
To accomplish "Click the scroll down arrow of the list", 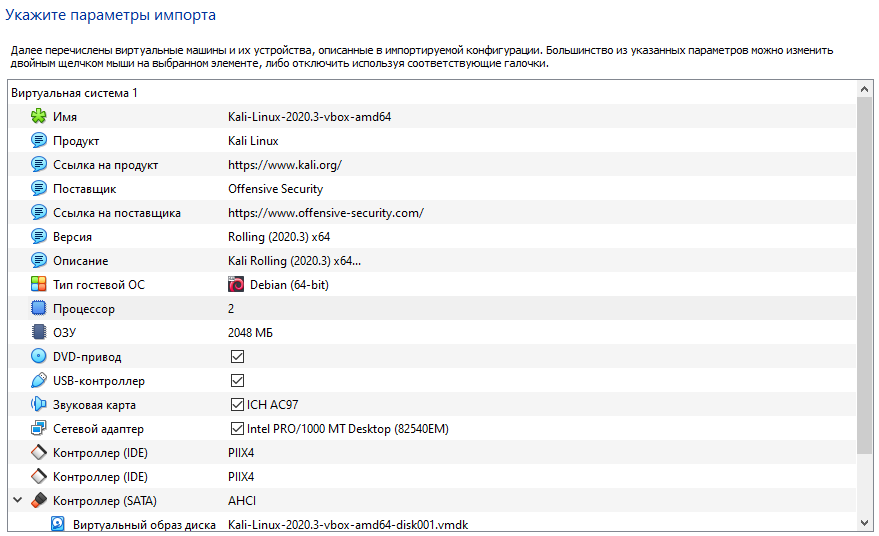I will tap(864, 523).
